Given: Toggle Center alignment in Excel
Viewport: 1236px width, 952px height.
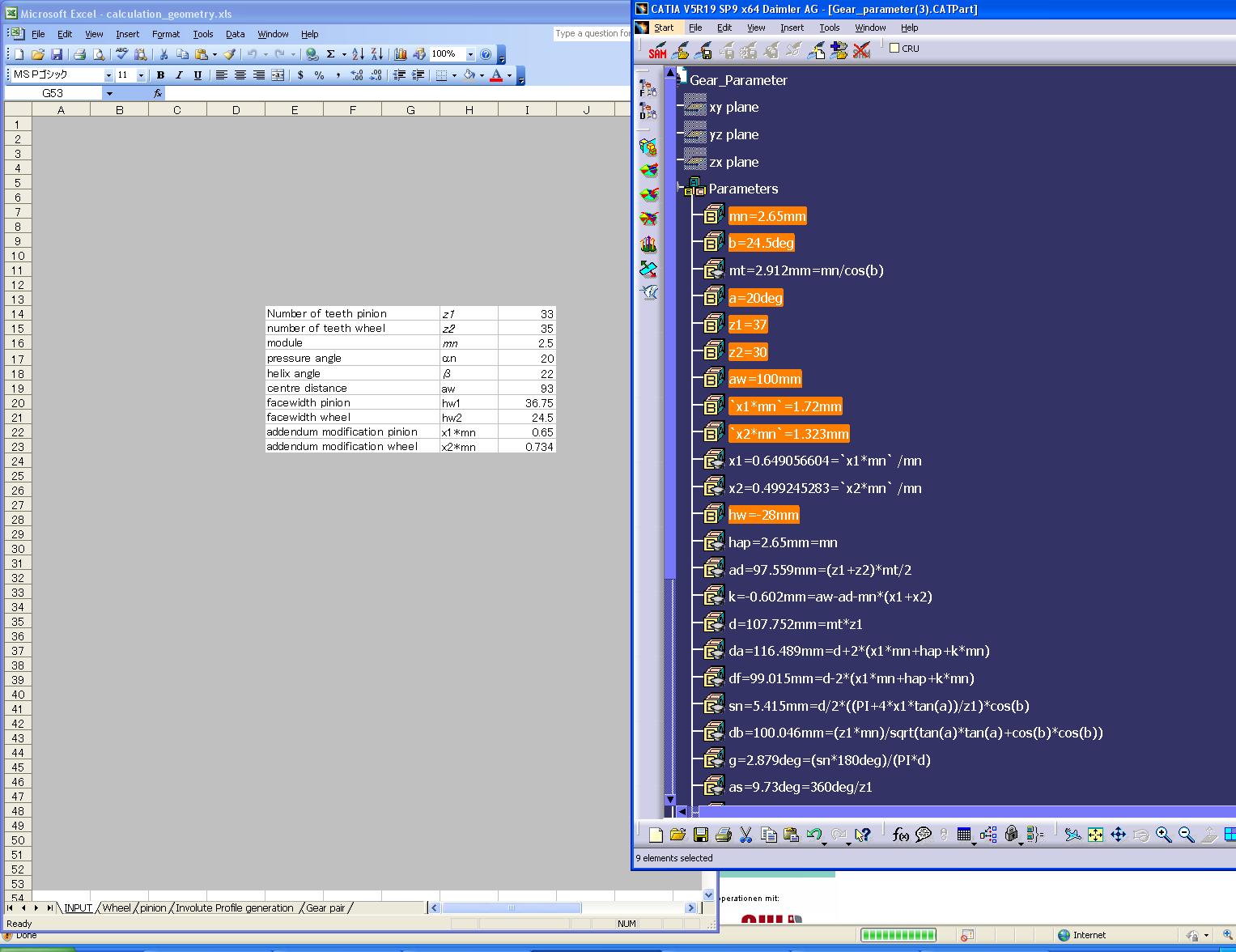Looking at the screenshot, I should [x=240, y=75].
